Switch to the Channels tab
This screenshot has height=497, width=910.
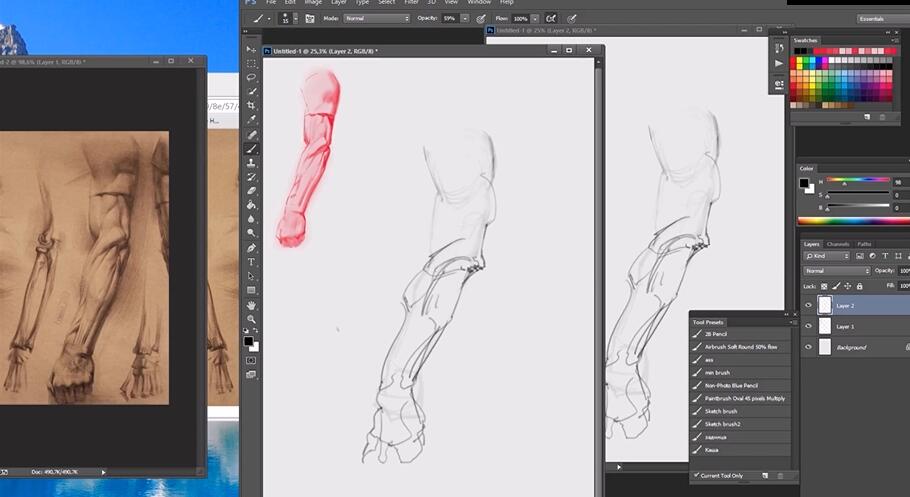point(838,244)
